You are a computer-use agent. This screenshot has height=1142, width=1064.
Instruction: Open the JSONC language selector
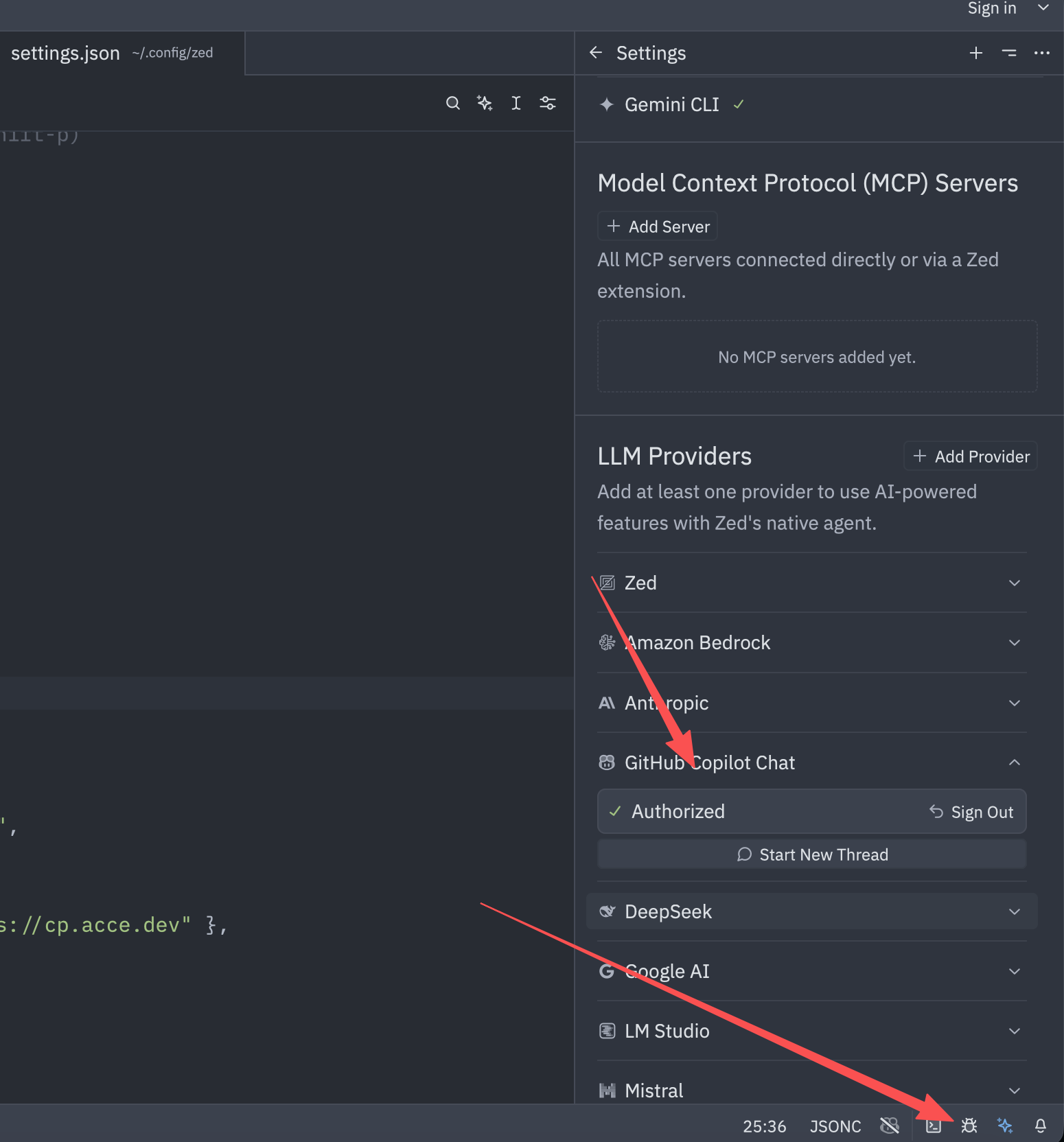(x=835, y=1126)
